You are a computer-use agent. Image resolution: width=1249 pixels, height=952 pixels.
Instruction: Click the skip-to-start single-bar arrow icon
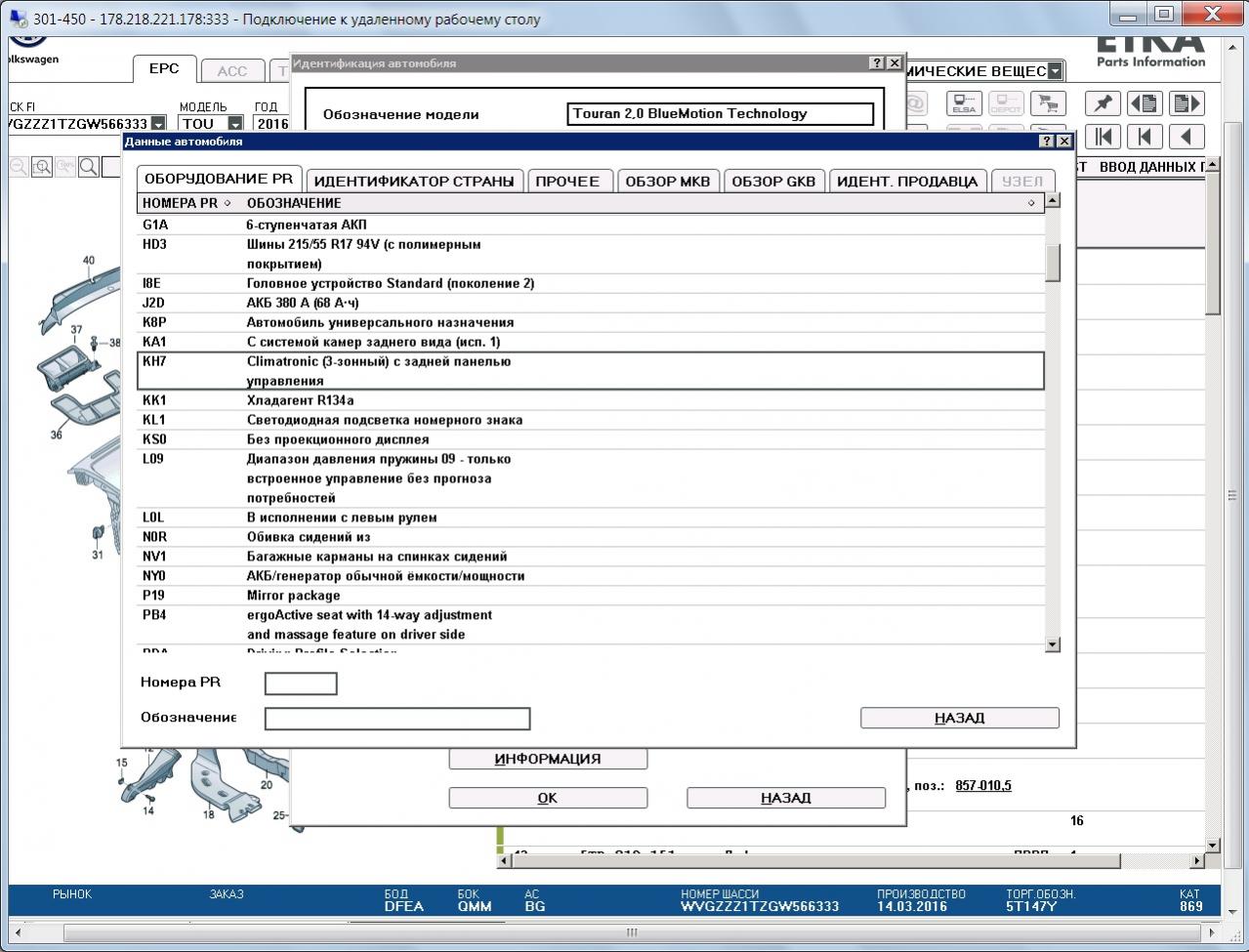1145,137
